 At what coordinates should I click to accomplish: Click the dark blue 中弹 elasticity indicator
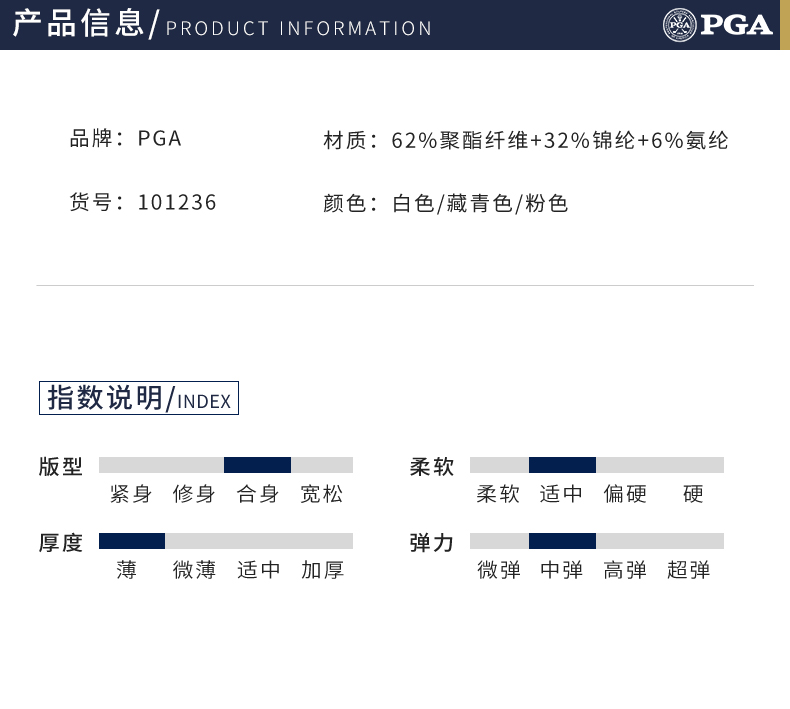(x=562, y=541)
